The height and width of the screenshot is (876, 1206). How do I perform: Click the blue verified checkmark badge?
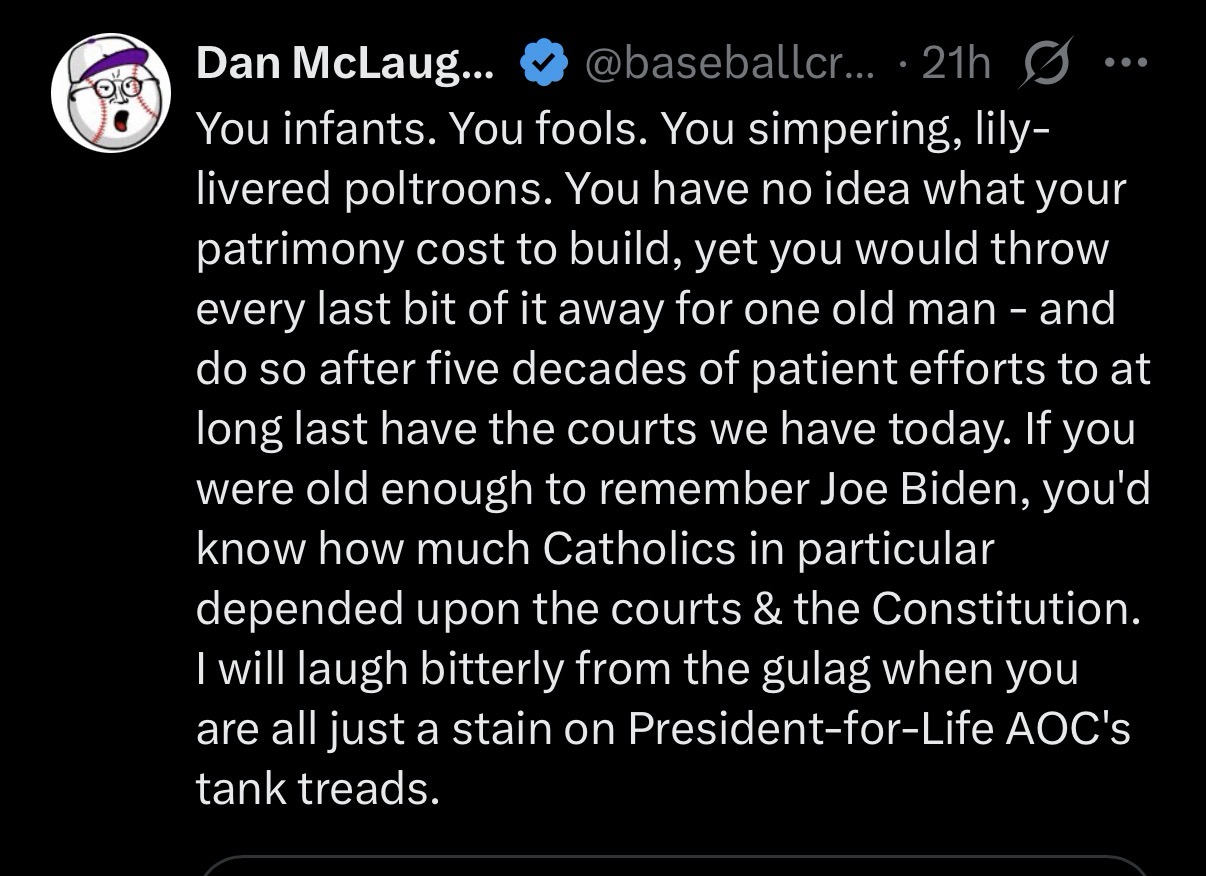[x=540, y=65]
